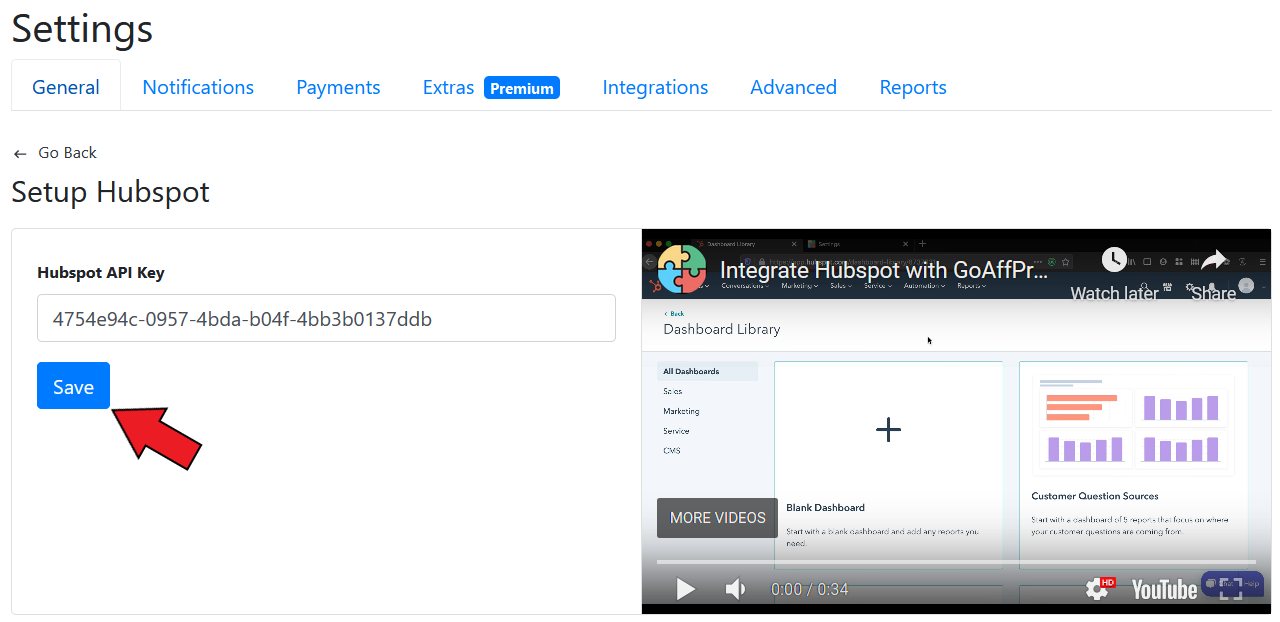Open the Extras Premium tab

[491, 87]
